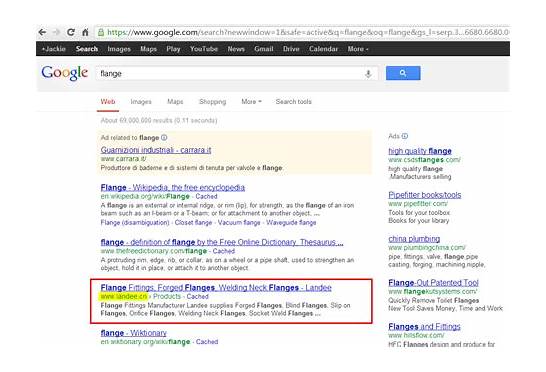This screenshot has width=546, height=372.
Task: Open Drive in the black bar
Action: (291, 49)
